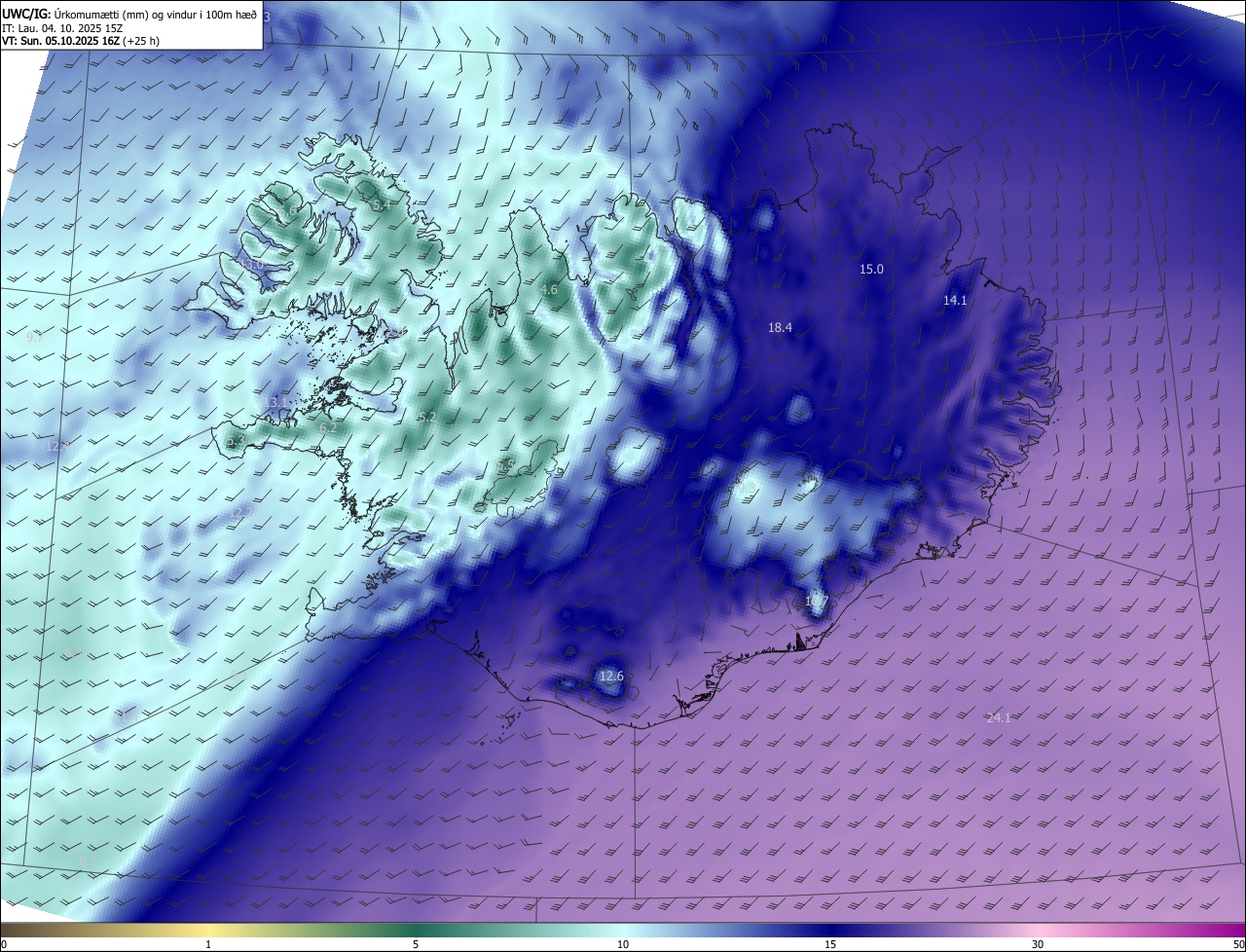
Task: Click the 13.0 value in the Westfjords
Action: [252, 265]
